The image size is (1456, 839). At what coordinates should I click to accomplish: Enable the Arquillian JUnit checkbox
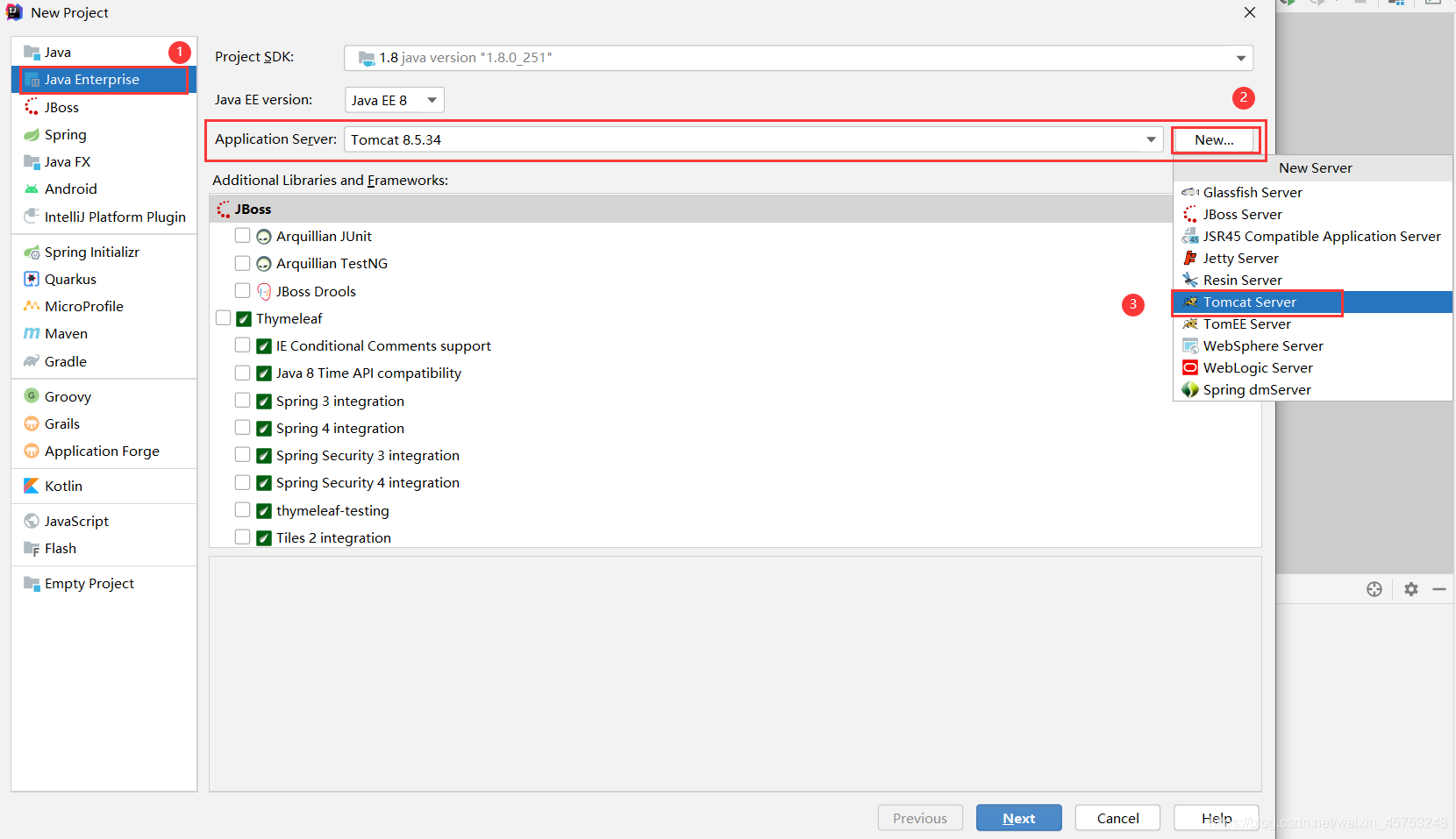coord(243,236)
